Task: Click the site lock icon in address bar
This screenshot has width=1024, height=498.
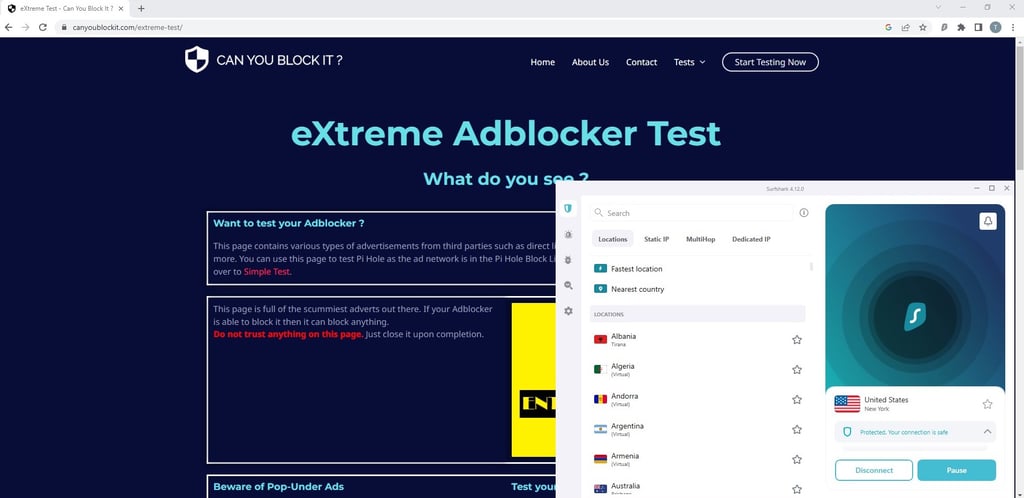Action: pos(64,27)
